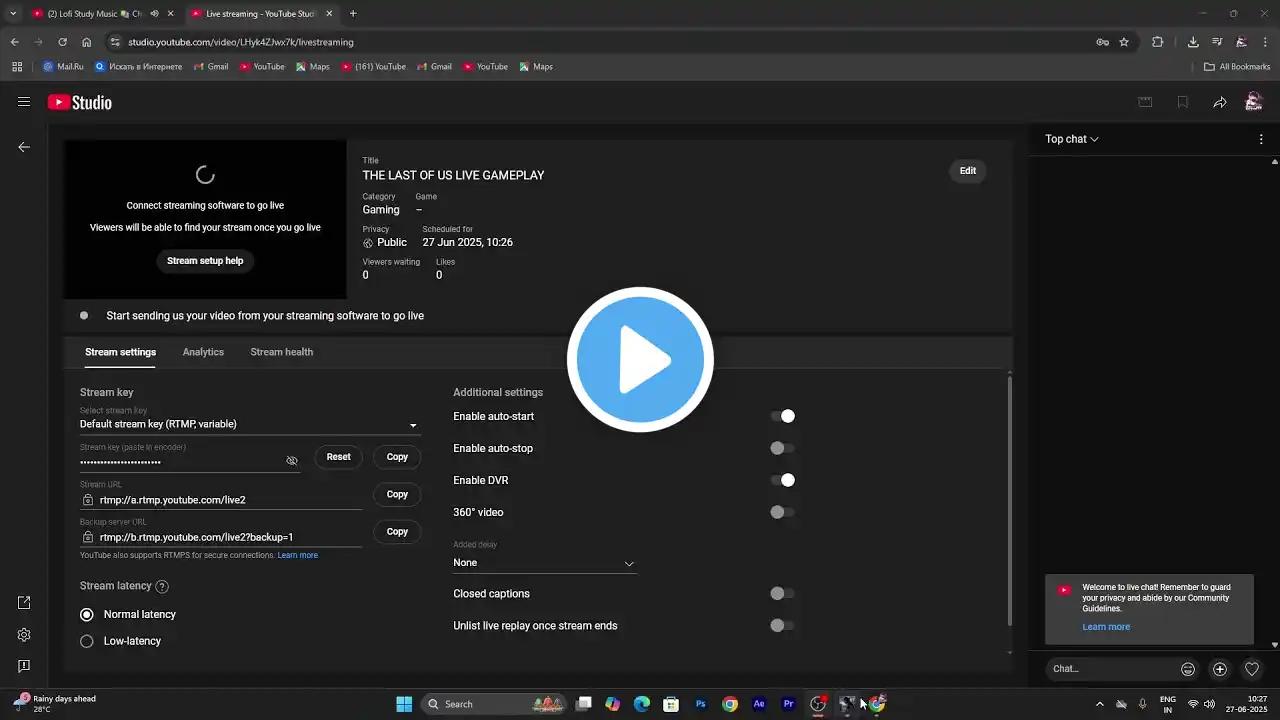Switch to the Stream health tab
Image resolution: width=1280 pixels, height=720 pixels.
point(282,352)
